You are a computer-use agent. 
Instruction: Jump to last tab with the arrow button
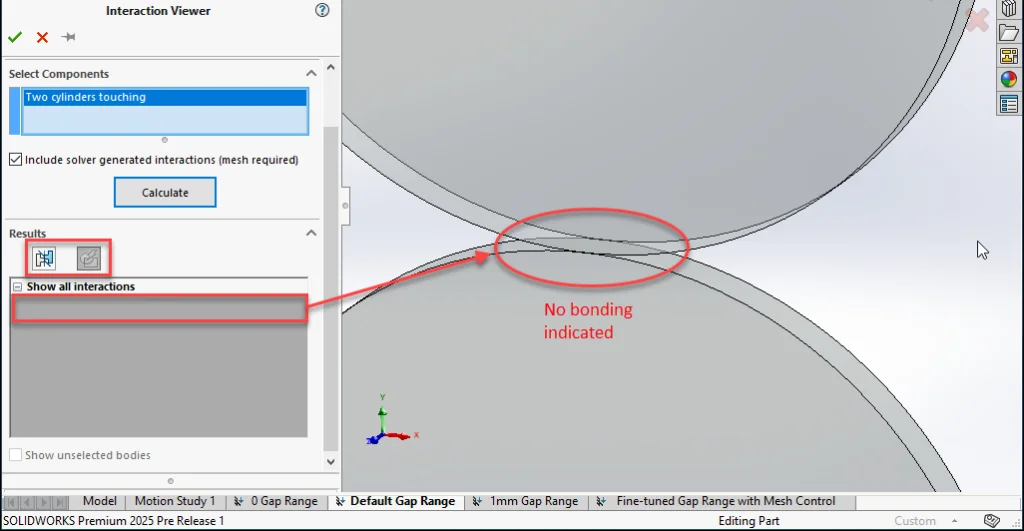point(59,502)
